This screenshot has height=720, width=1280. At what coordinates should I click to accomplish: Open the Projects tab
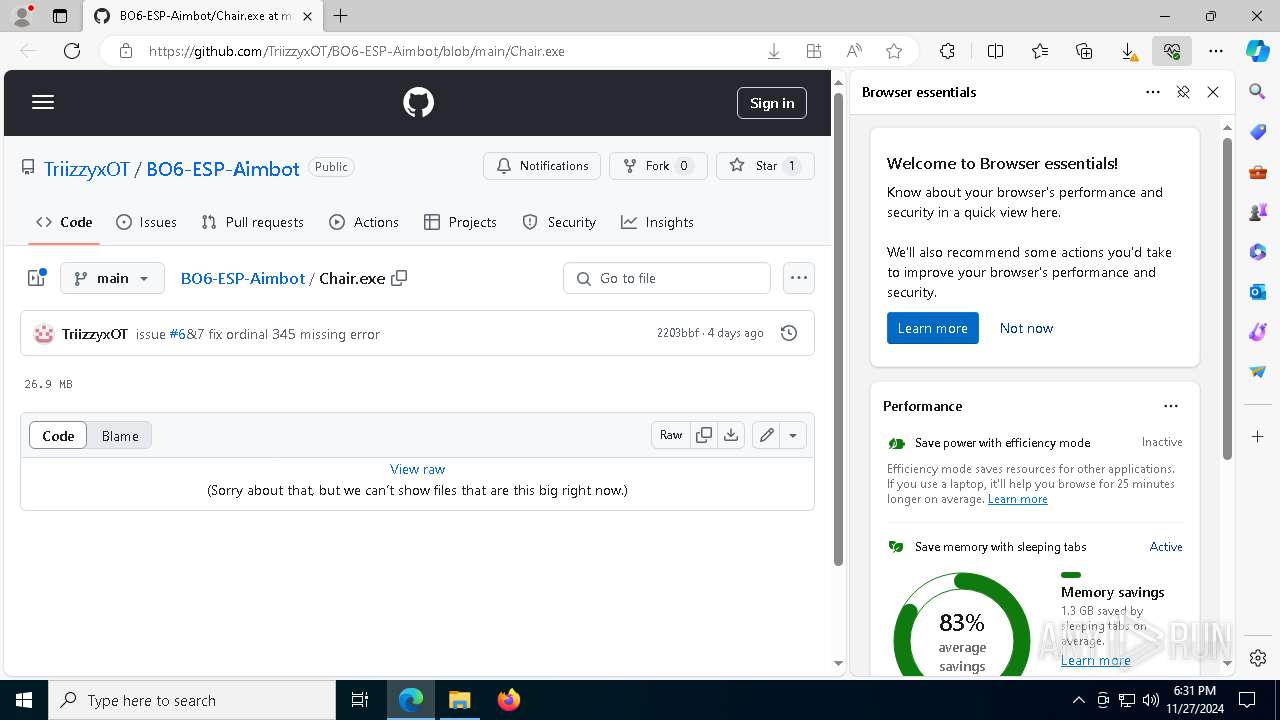pyautogui.click(x=460, y=222)
